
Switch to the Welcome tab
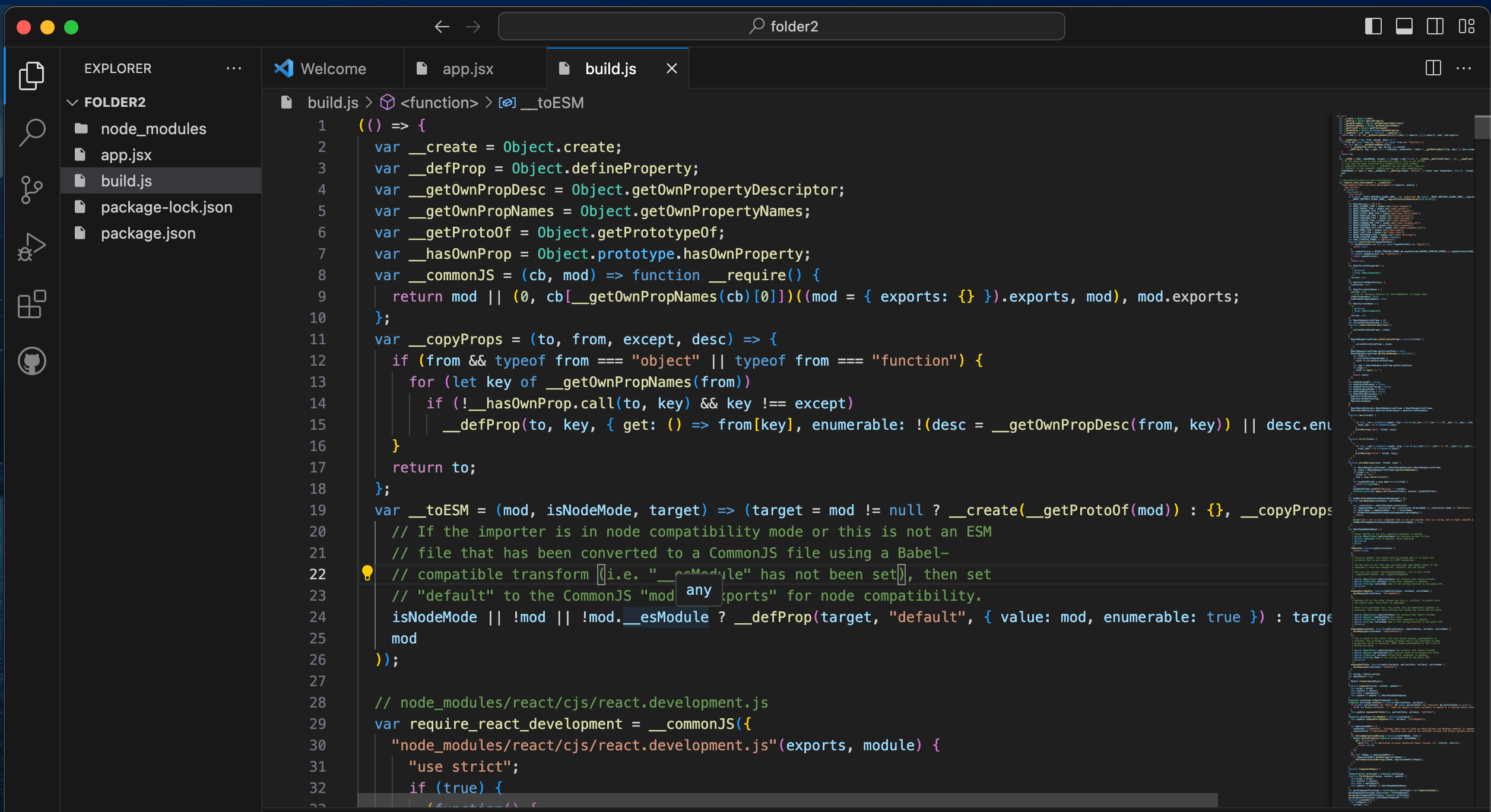[x=333, y=69]
